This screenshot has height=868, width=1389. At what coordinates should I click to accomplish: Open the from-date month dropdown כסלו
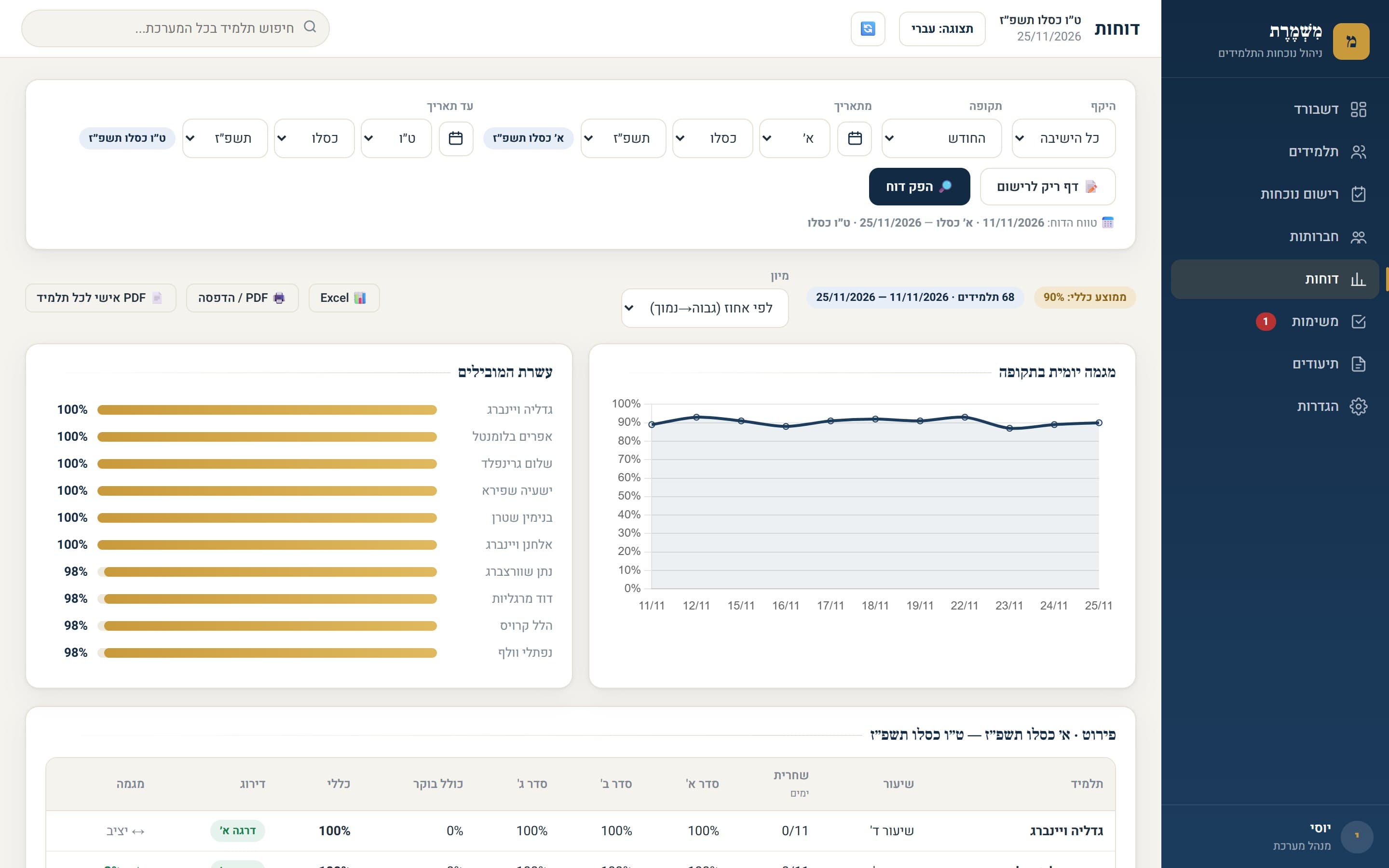(712, 138)
